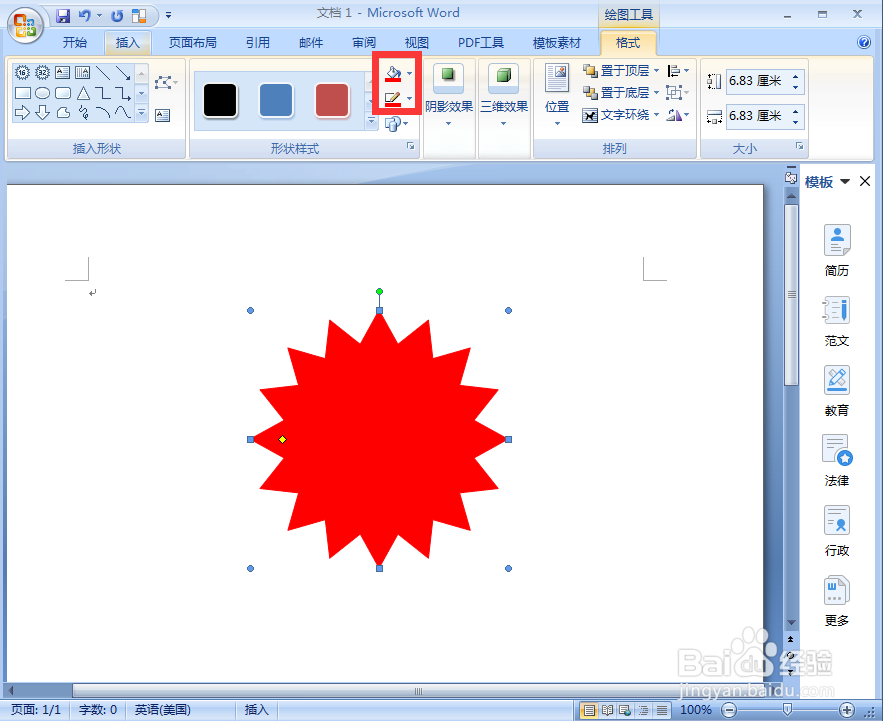The image size is (883, 721).
Task: Open the 引用 ribbon tab
Action: pos(257,43)
